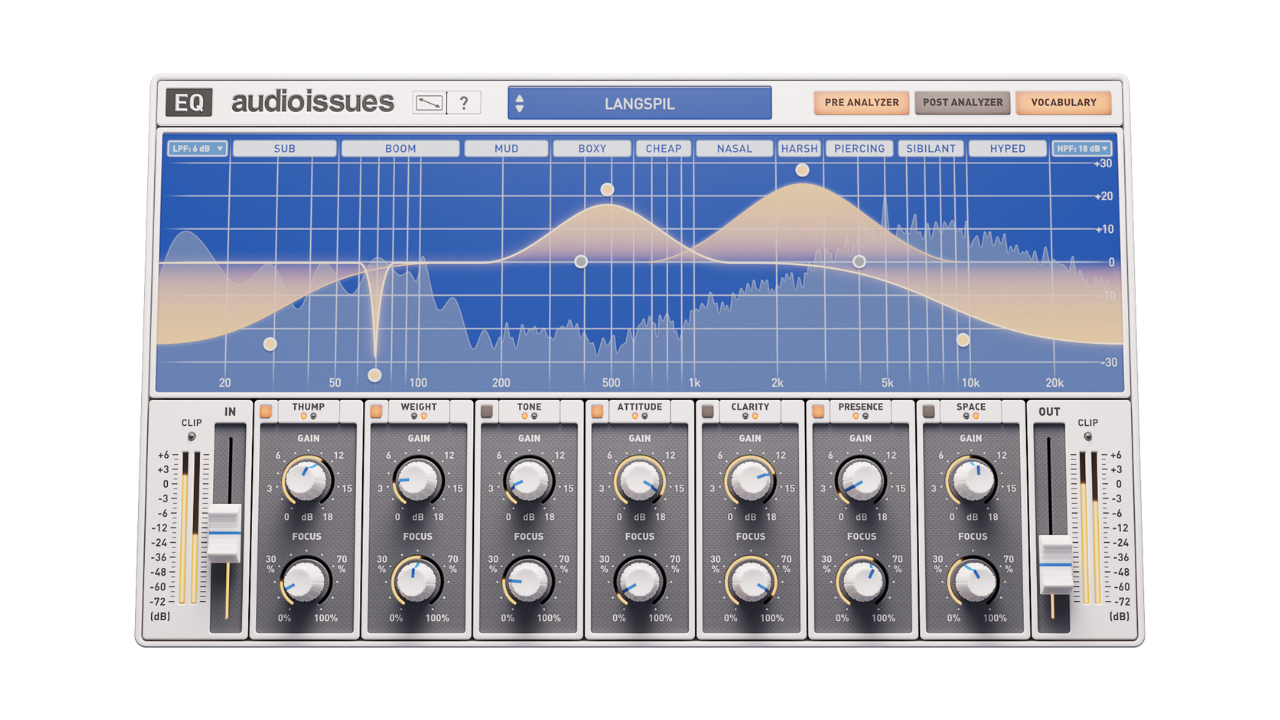Click the PIERCING vocabulary label
Viewport: 1280px width, 720px height.
click(x=860, y=149)
